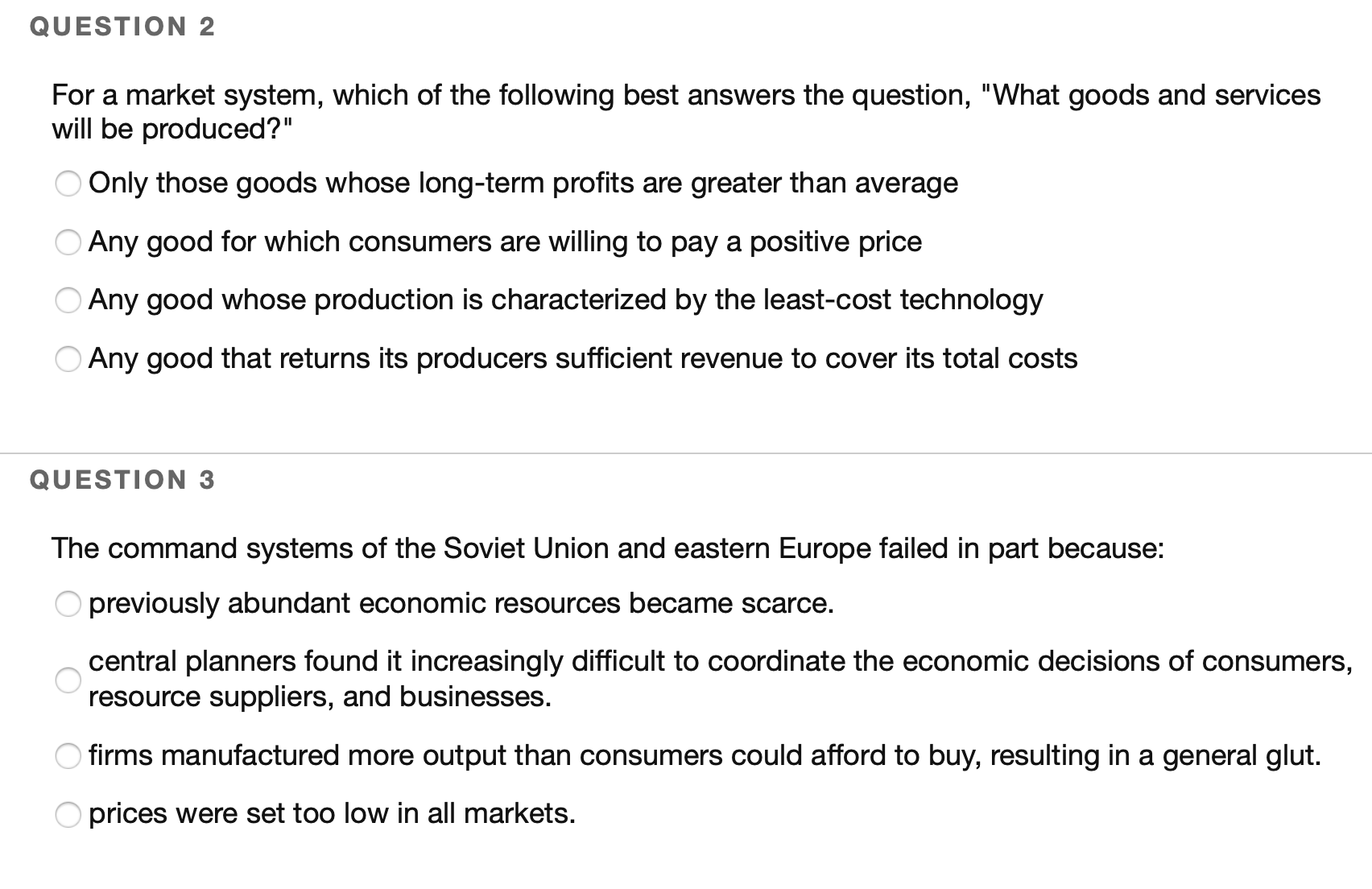Screen dimensions: 1372x889
Task: Click the third answer label in Question 2
Action: pos(566,300)
